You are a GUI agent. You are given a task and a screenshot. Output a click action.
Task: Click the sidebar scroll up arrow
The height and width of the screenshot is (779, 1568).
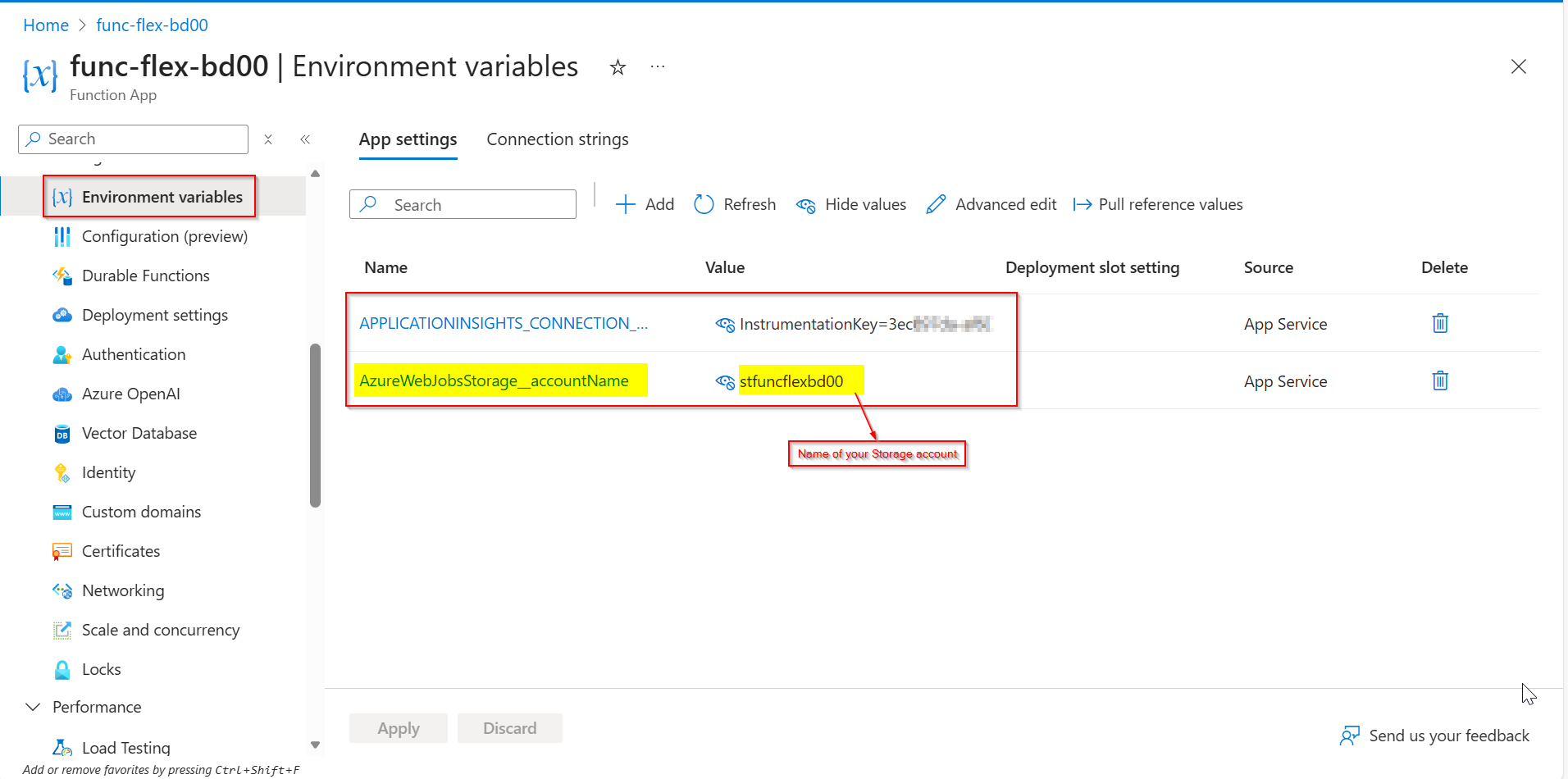pos(315,174)
